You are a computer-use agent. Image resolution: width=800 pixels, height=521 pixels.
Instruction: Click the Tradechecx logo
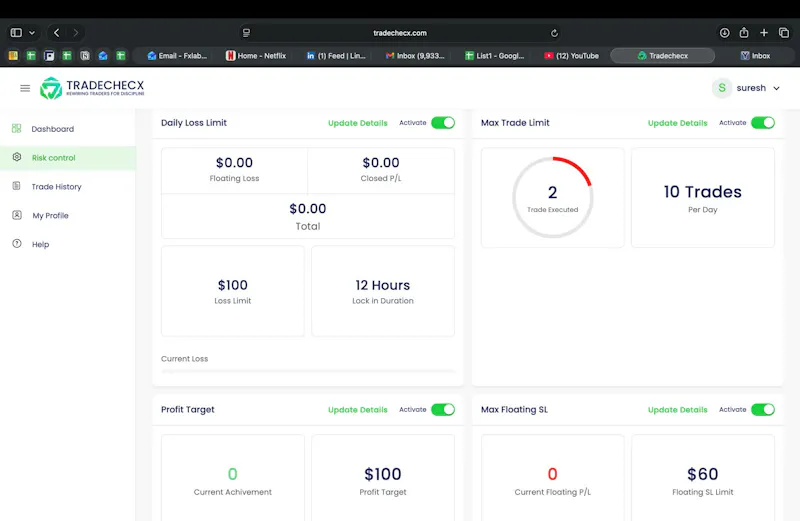pyautogui.click(x=92, y=88)
